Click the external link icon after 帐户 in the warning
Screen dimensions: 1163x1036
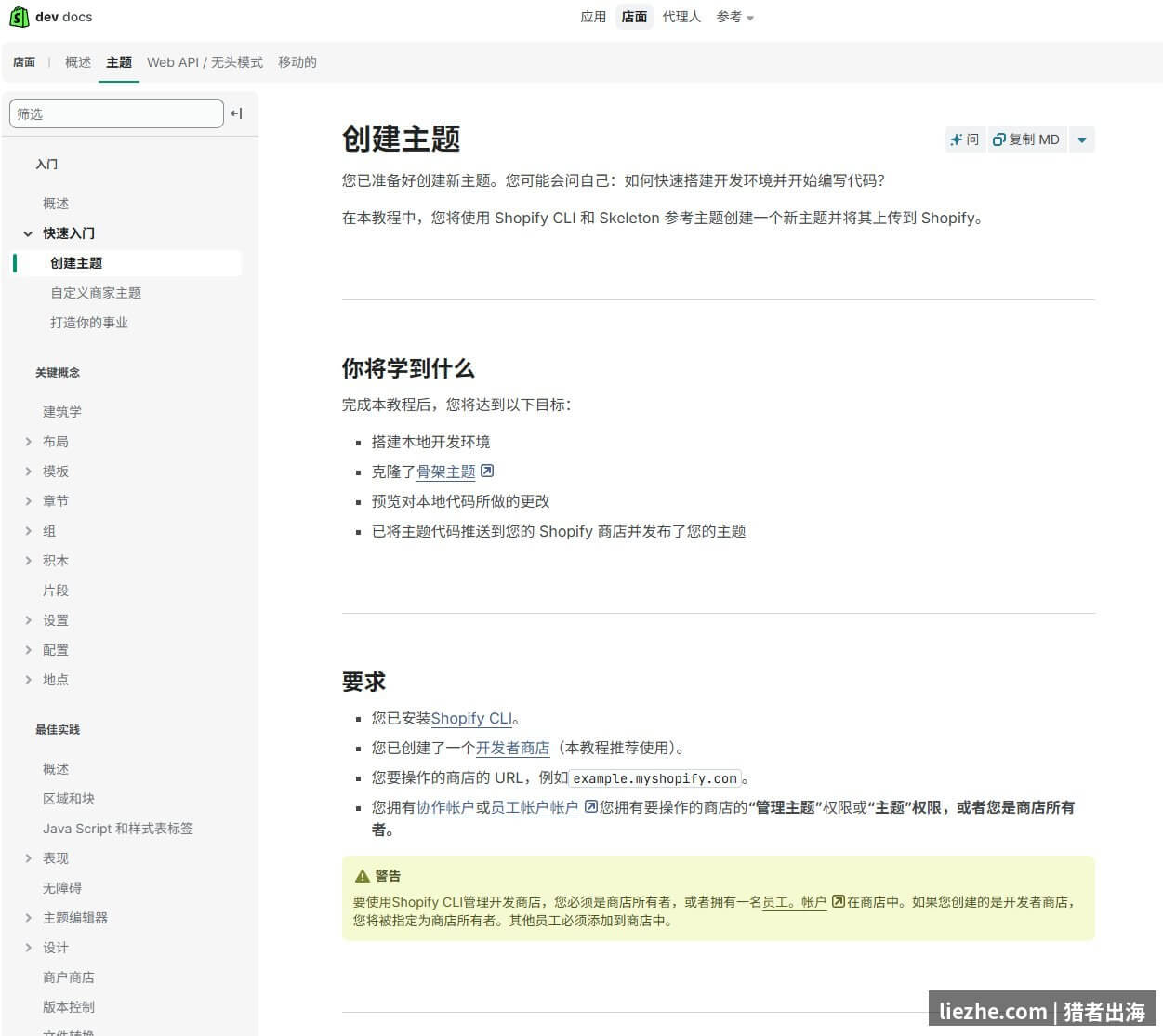point(838,901)
